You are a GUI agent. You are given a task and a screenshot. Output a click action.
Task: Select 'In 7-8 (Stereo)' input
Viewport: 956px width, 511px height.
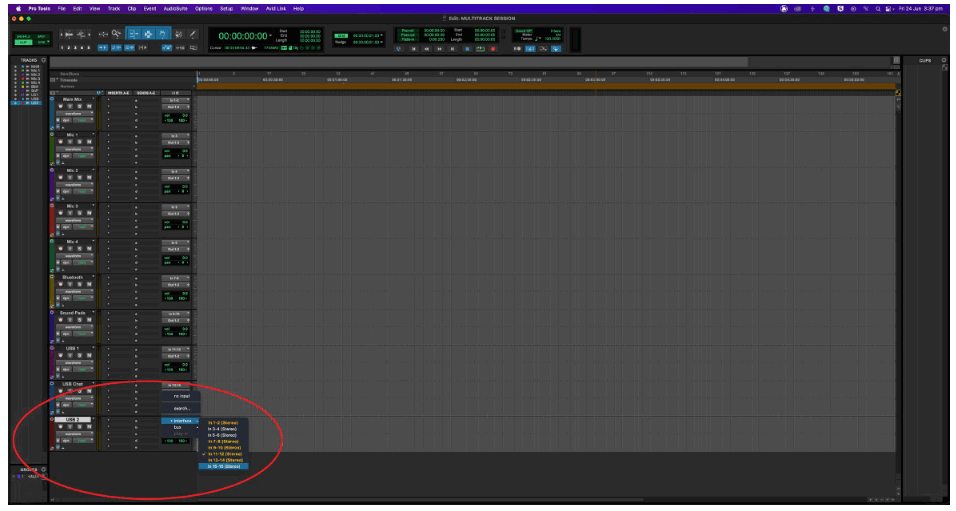[223, 441]
